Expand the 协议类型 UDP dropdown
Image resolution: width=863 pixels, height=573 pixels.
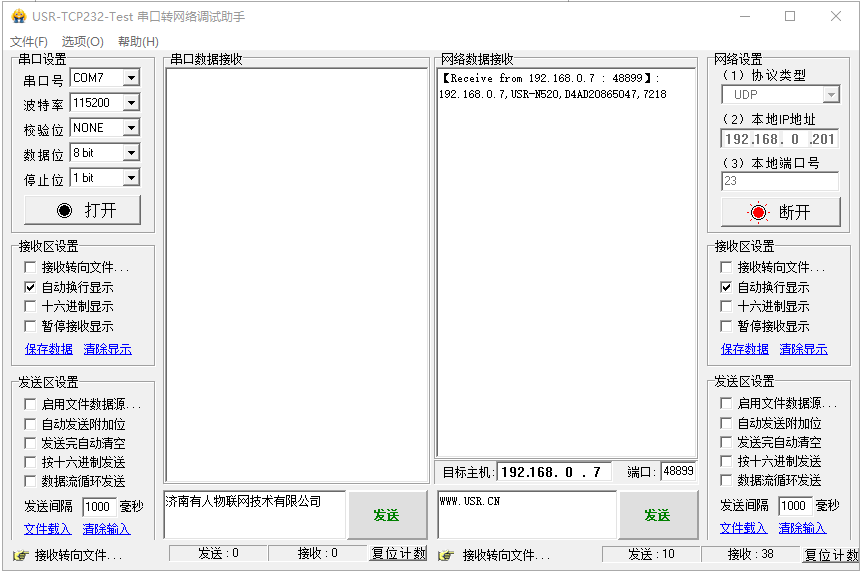point(831,95)
